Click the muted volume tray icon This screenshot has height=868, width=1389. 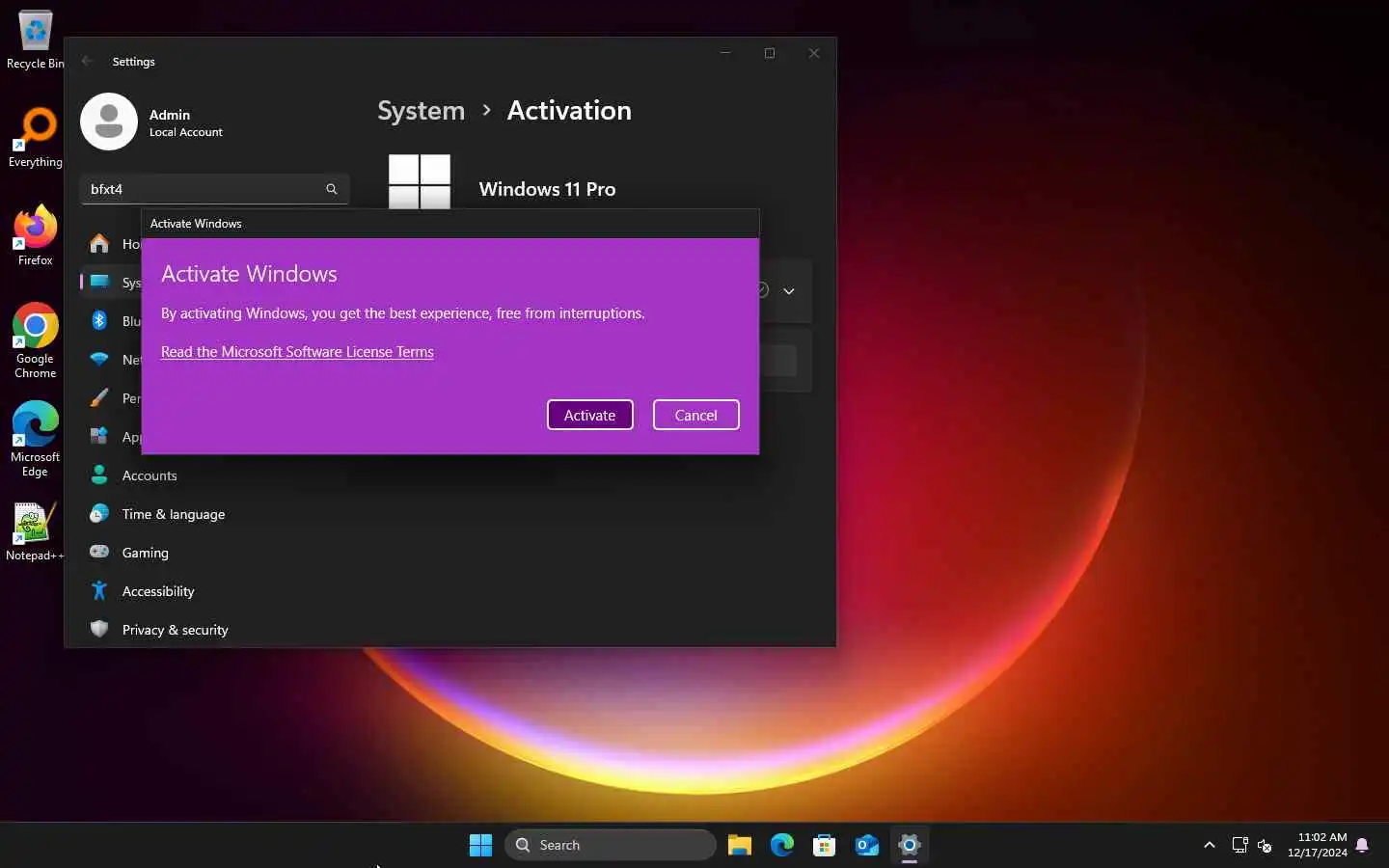coord(1266,846)
